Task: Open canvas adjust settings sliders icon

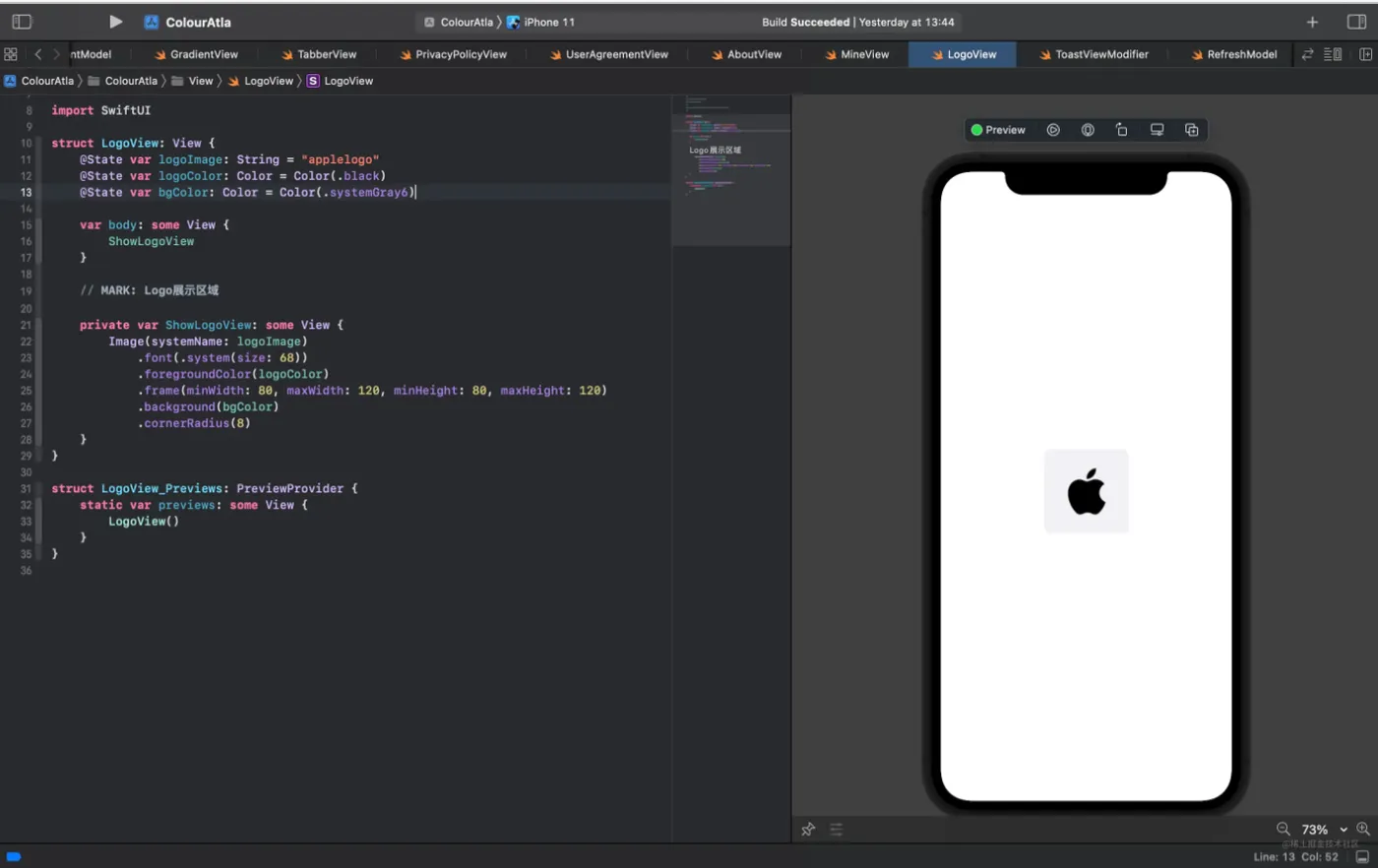Action: (837, 830)
